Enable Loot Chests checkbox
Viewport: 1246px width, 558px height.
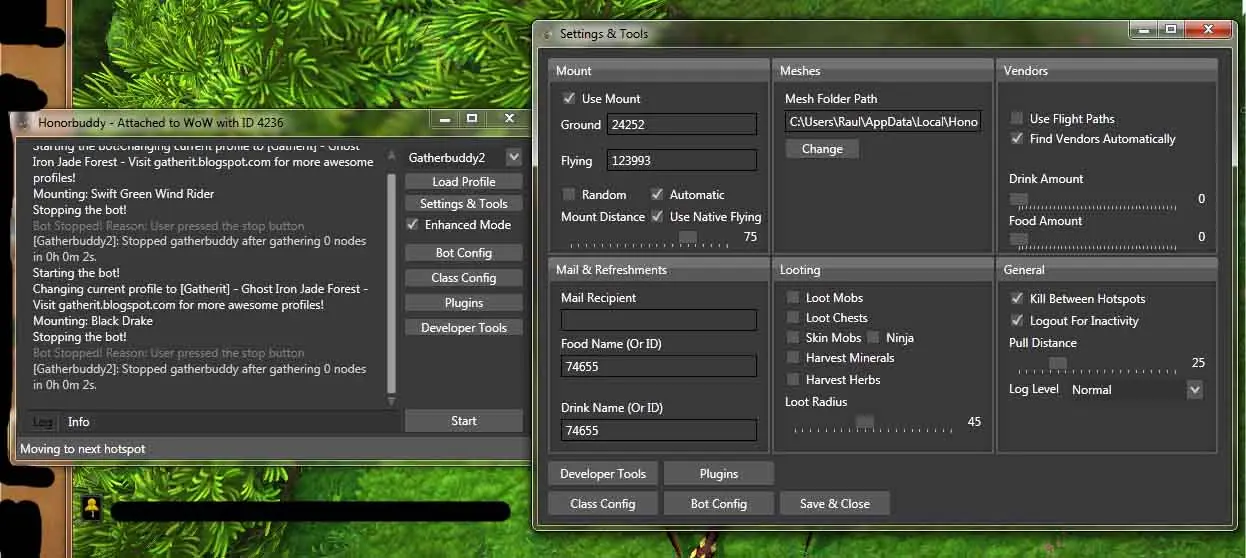point(793,317)
